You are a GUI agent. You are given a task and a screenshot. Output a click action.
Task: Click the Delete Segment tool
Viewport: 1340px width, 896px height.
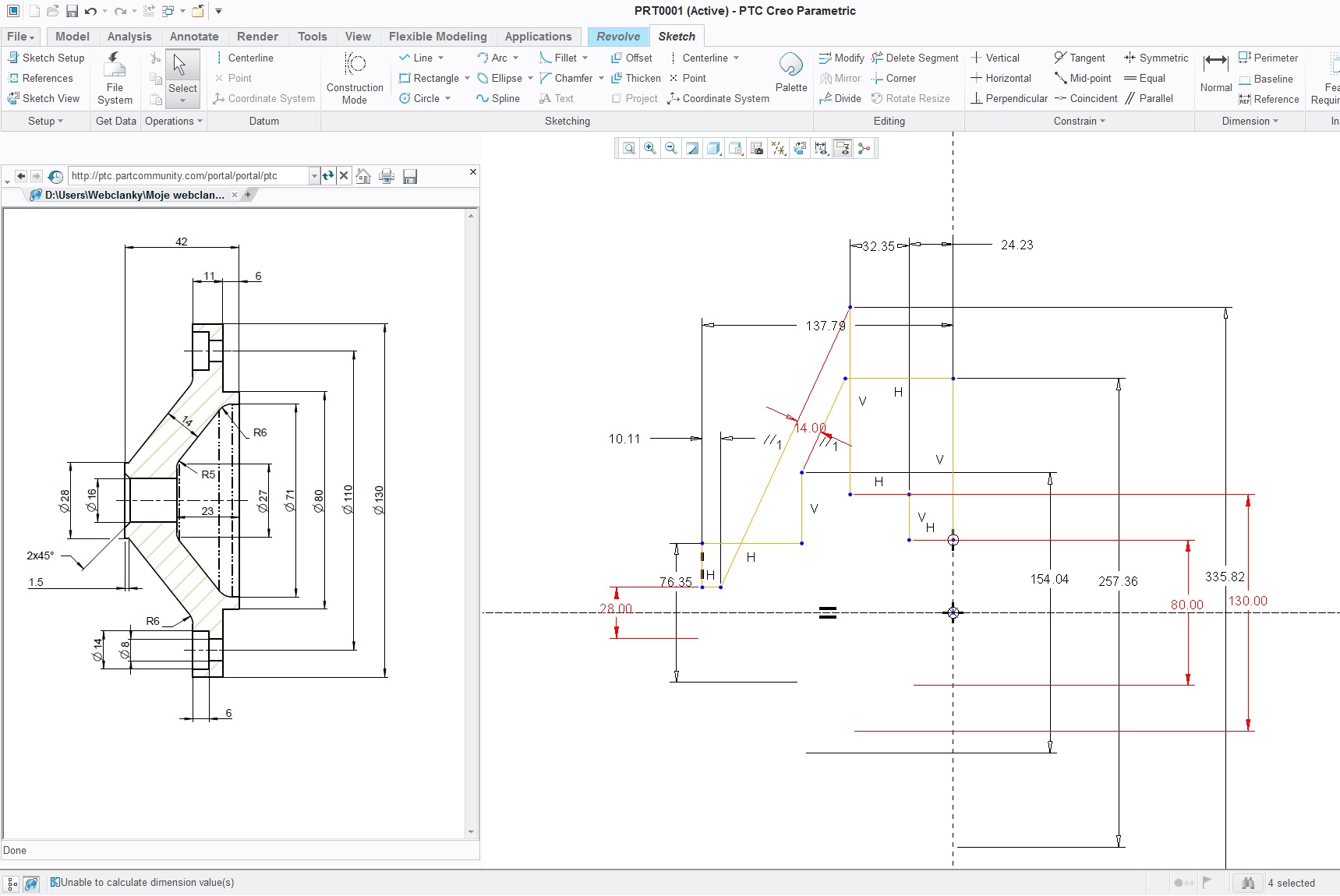pos(914,58)
